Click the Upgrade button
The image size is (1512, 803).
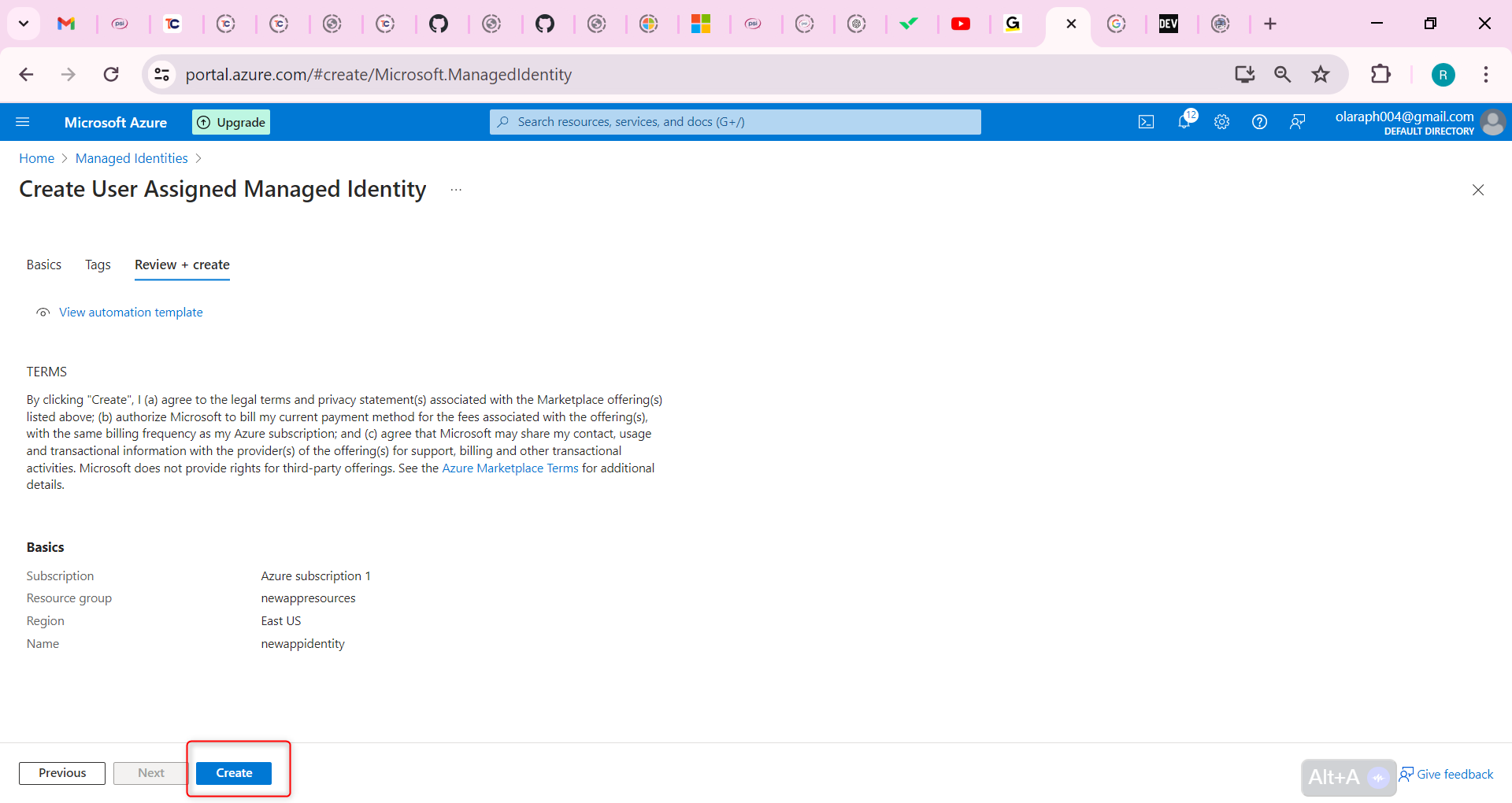[232, 122]
